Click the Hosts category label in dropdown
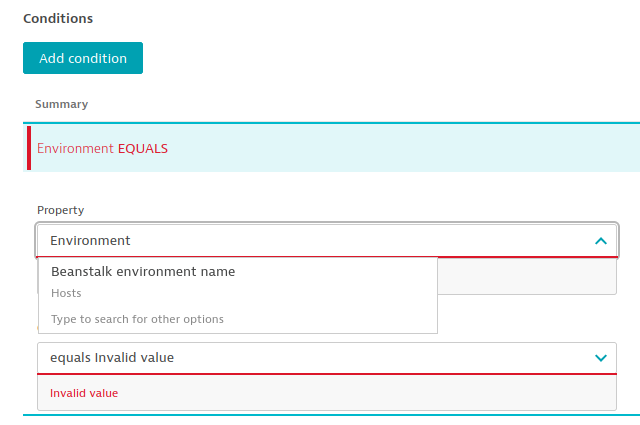 coord(66,293)
